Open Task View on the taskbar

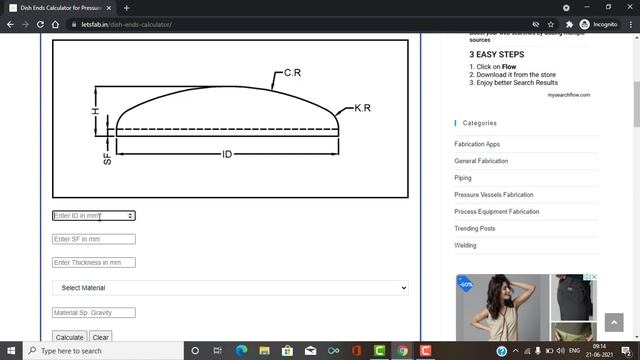click(x=218, y=351)
